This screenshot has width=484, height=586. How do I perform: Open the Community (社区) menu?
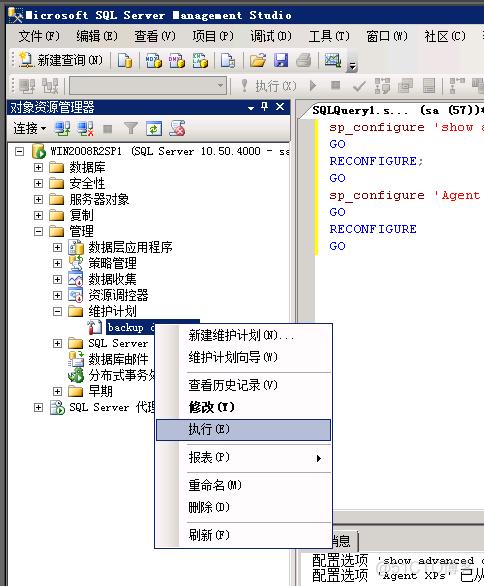point(445,36)
